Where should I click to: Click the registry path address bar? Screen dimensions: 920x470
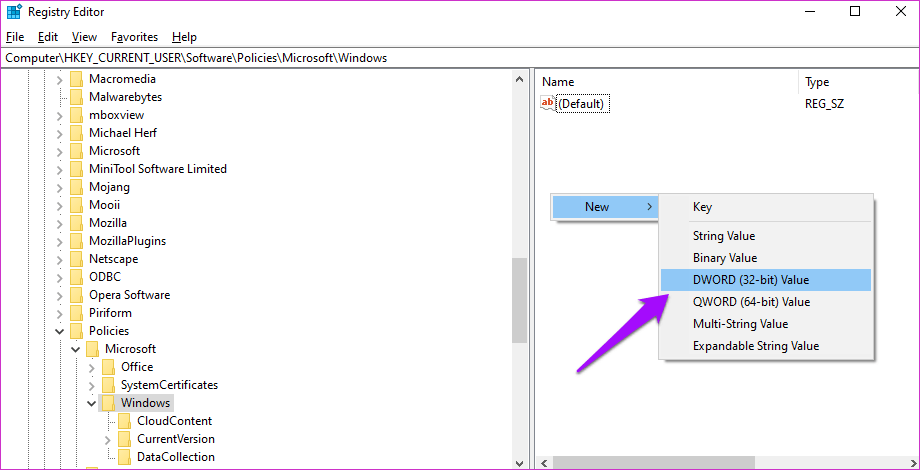[x=459, y=58]
